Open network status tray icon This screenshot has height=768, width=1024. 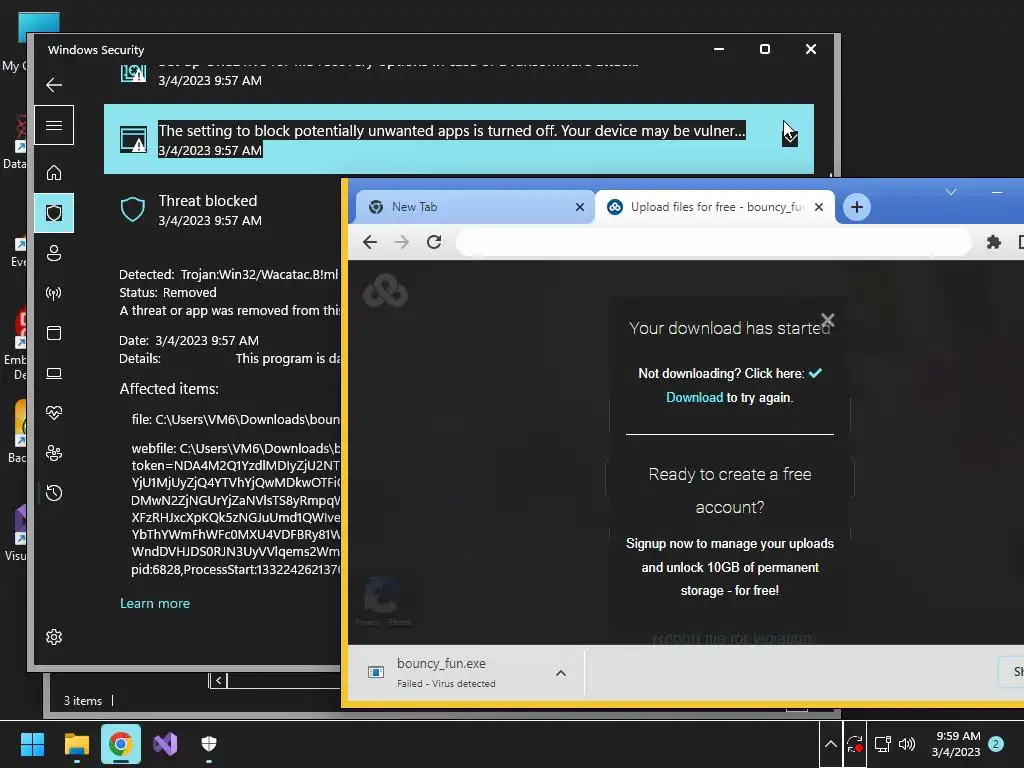click(883, 744)
